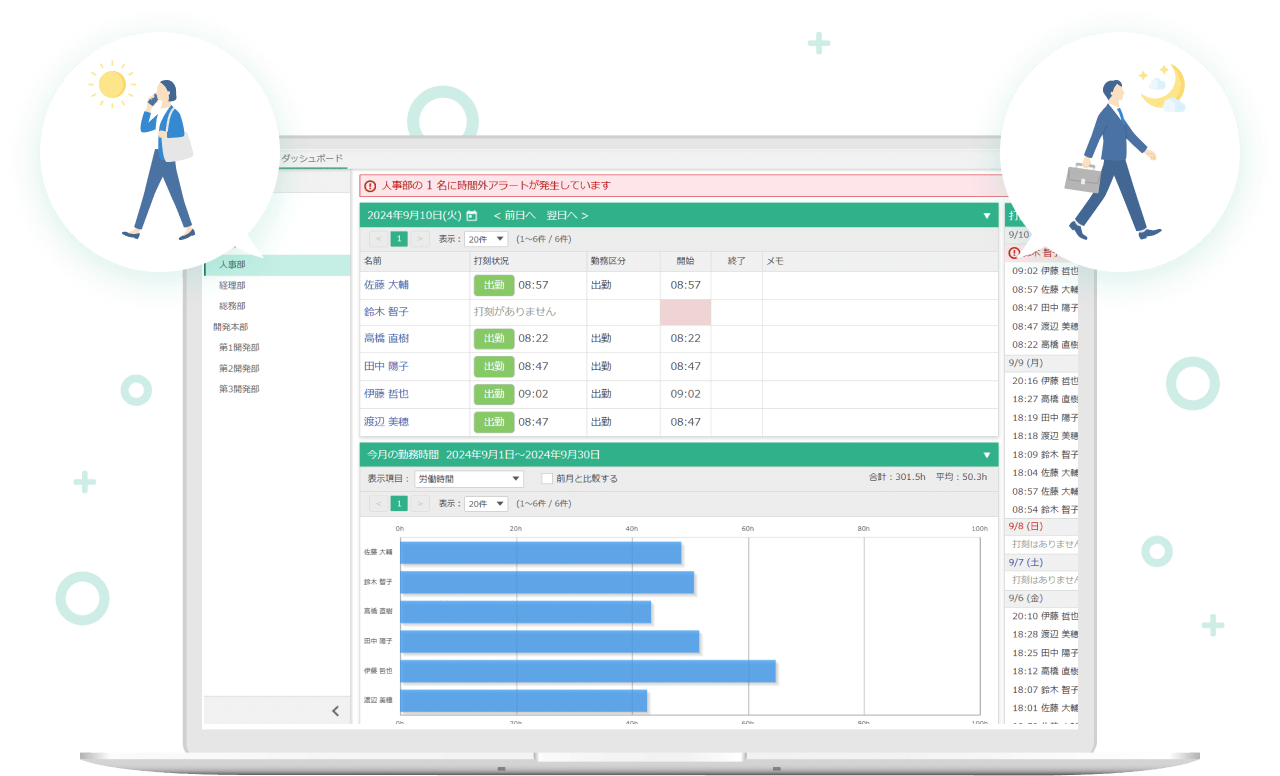Click the pink start-time cell for 鈴木 智子

[685, 312]
